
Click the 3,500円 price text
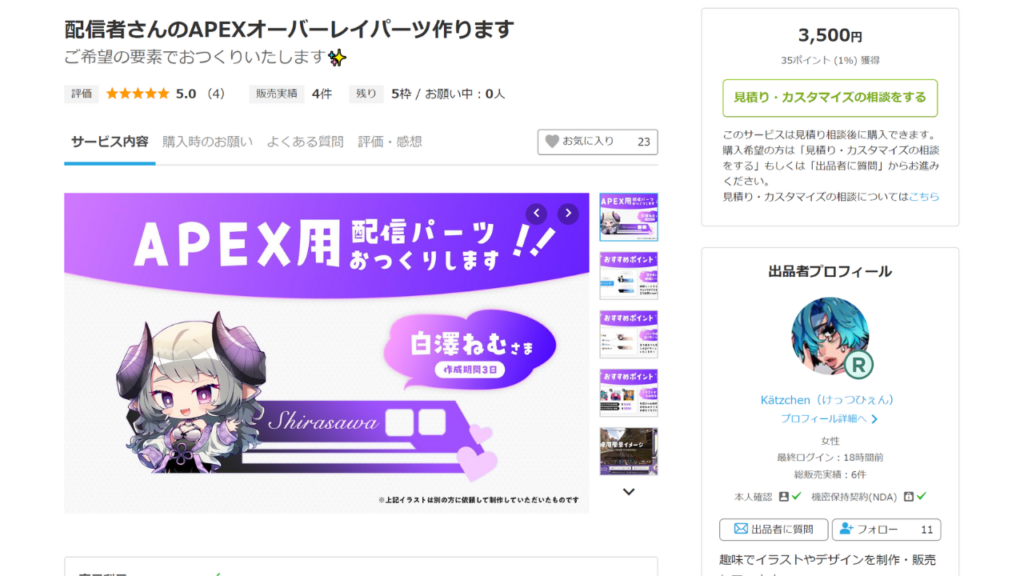[x=829, y=35]
